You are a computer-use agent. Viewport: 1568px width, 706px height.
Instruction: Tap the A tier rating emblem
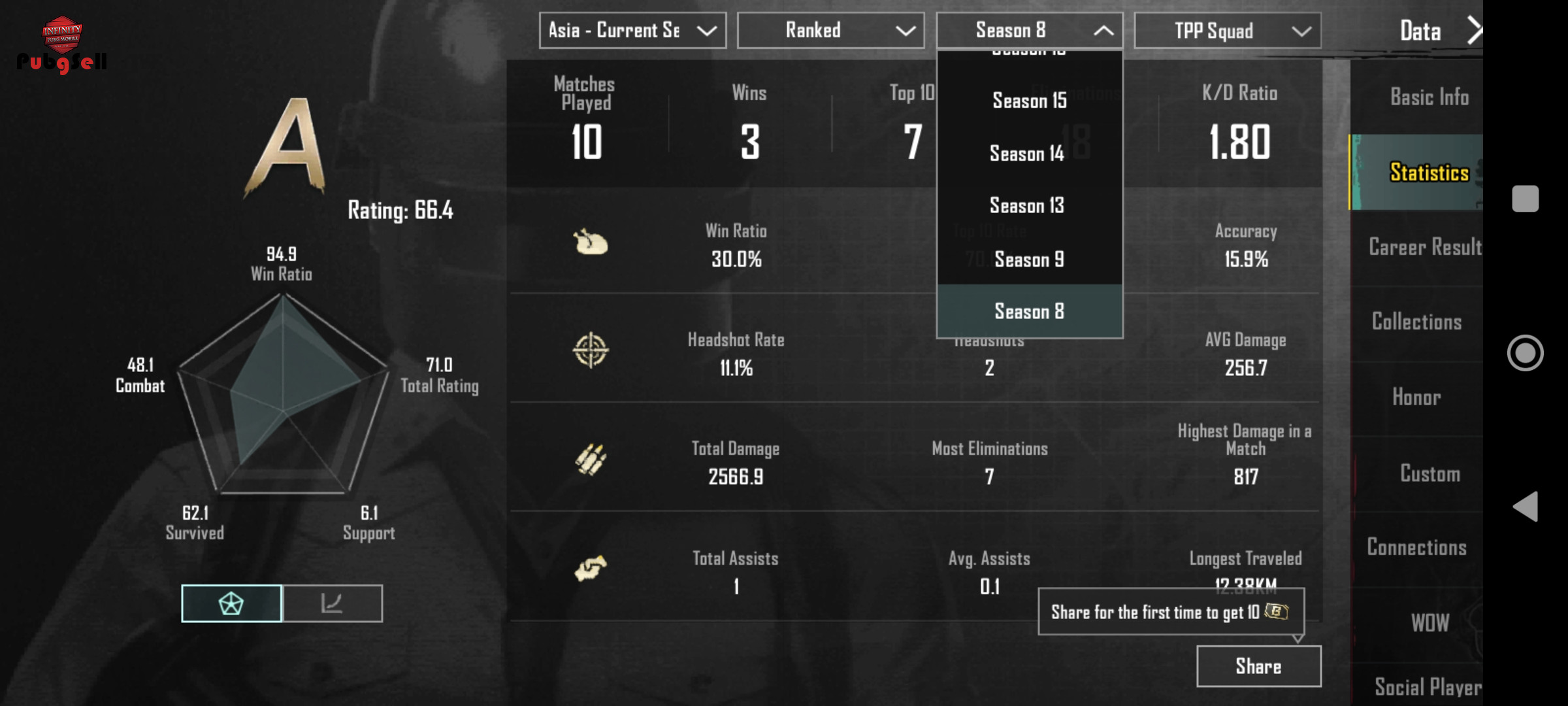click(x=287, y=147)
